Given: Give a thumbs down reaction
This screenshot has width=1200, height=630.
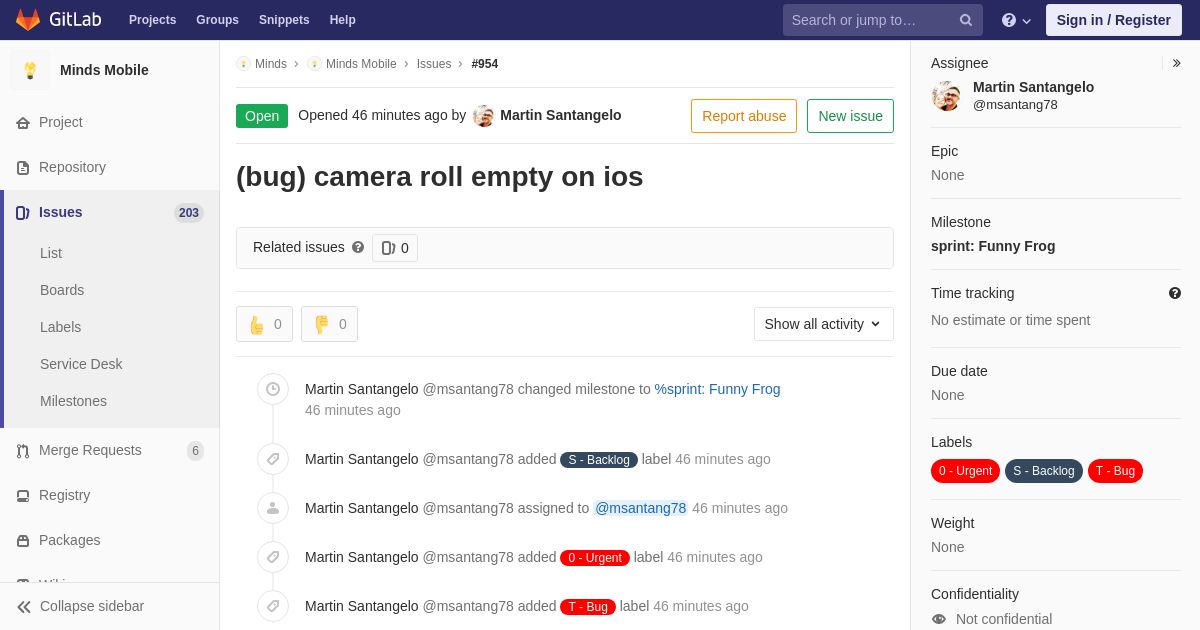Looking at the screenshot, I should 329,324.
